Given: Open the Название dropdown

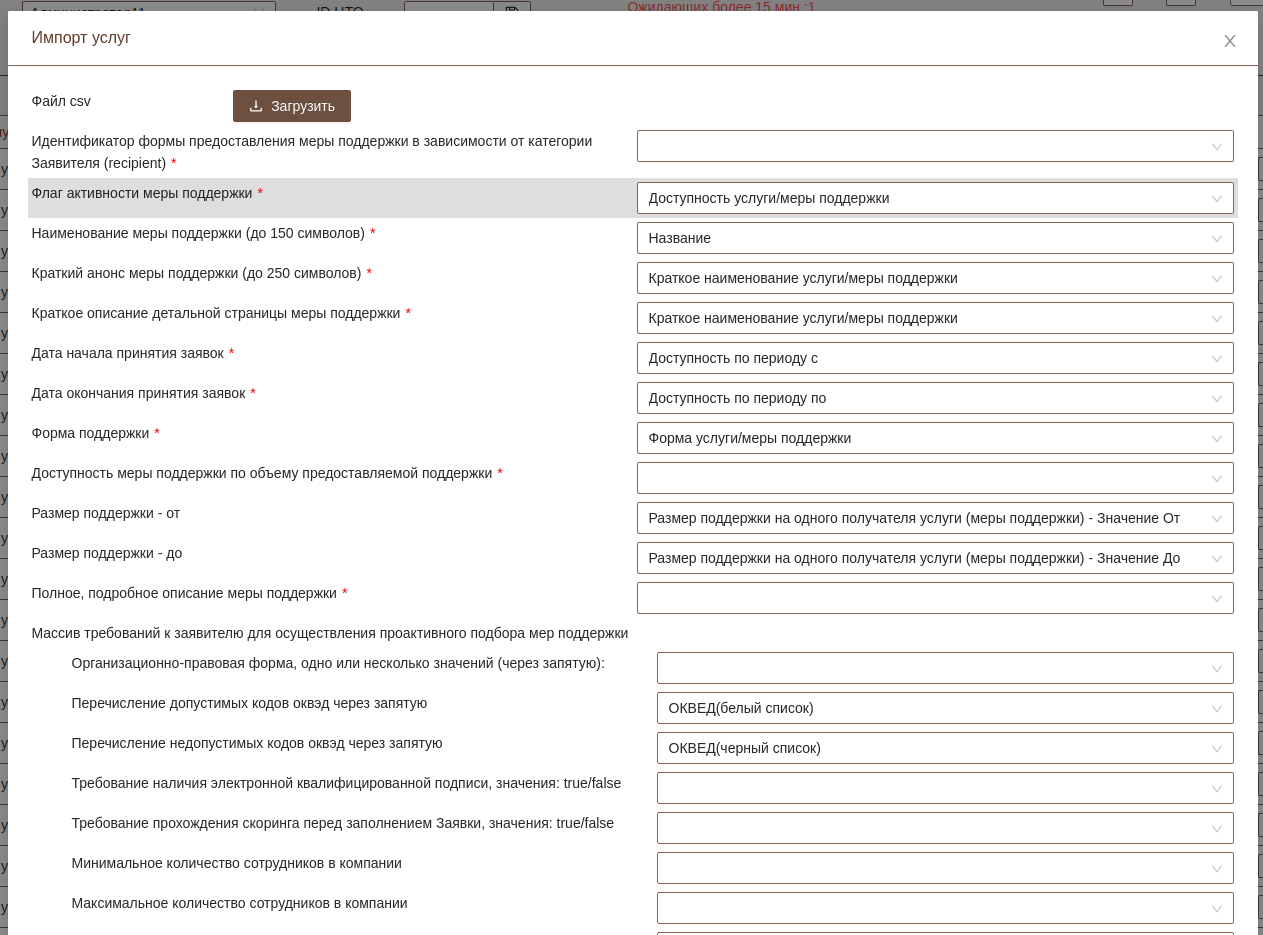Looking at the screenshot, I should (934, 238).
